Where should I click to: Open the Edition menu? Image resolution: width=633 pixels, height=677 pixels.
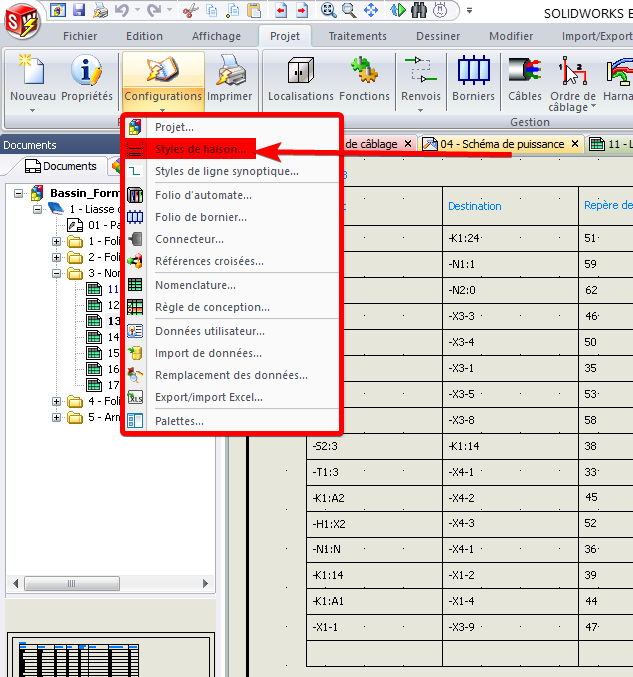[144, 36]
